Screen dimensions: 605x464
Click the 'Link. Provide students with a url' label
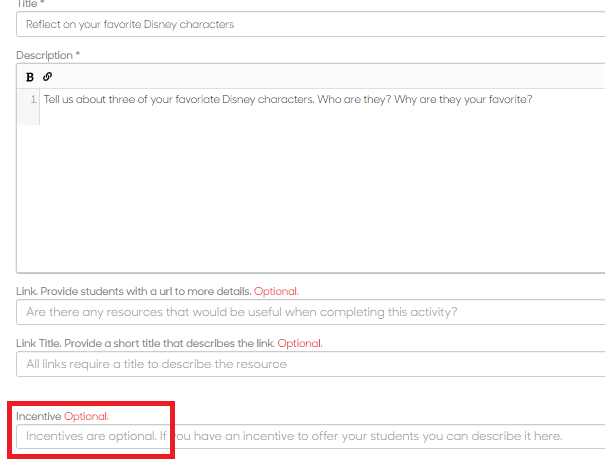(x=134, y=291)
